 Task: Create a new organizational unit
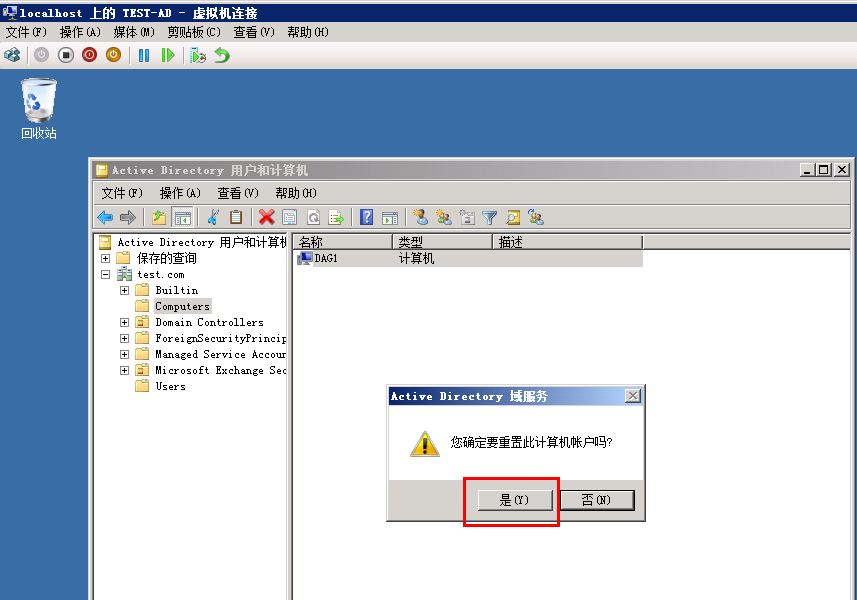[x=467, y=217]
